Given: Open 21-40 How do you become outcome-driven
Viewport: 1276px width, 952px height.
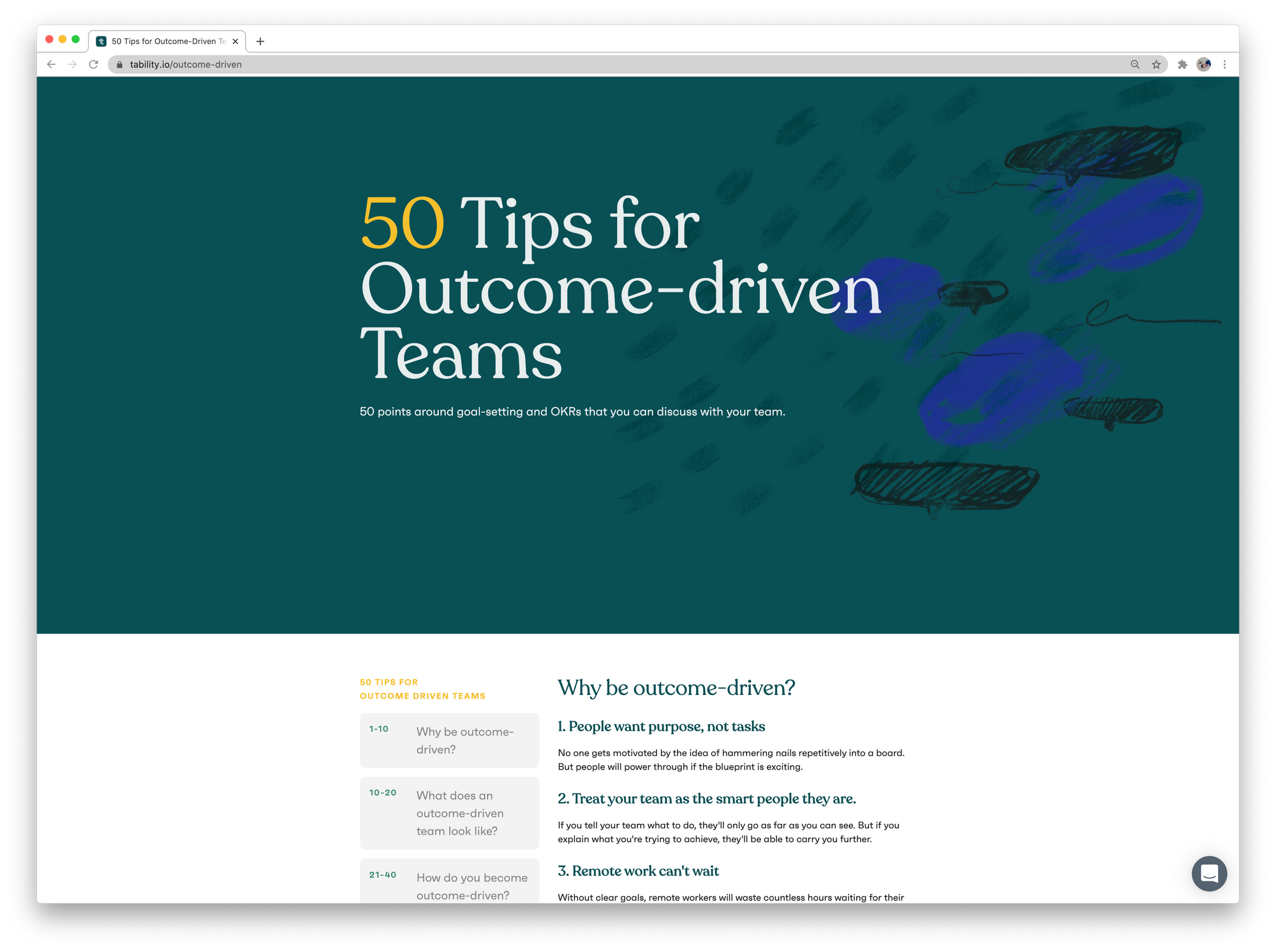Looking at the screenshot, I should [x=449, y=884].
